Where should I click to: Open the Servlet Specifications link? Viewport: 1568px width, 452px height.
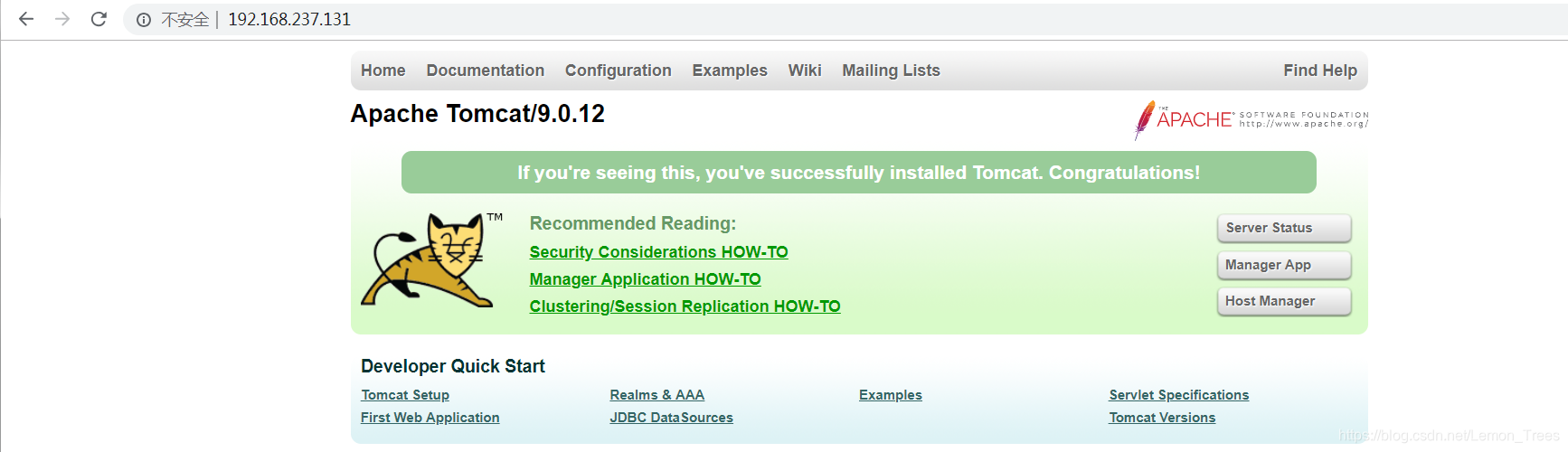tap(1179, 395)
